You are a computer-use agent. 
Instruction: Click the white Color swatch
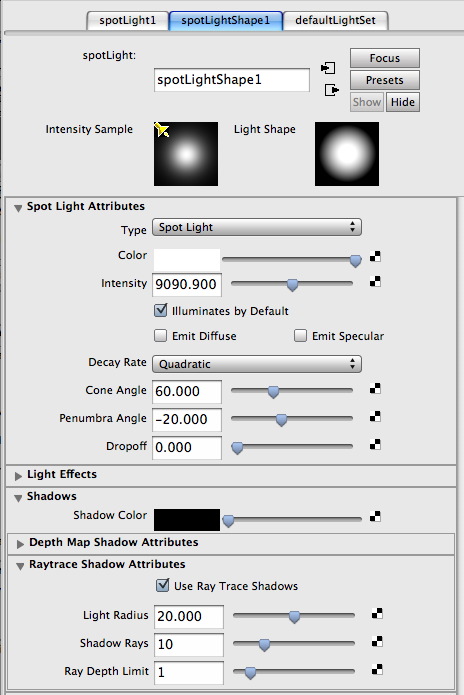[x=187, y=260]
